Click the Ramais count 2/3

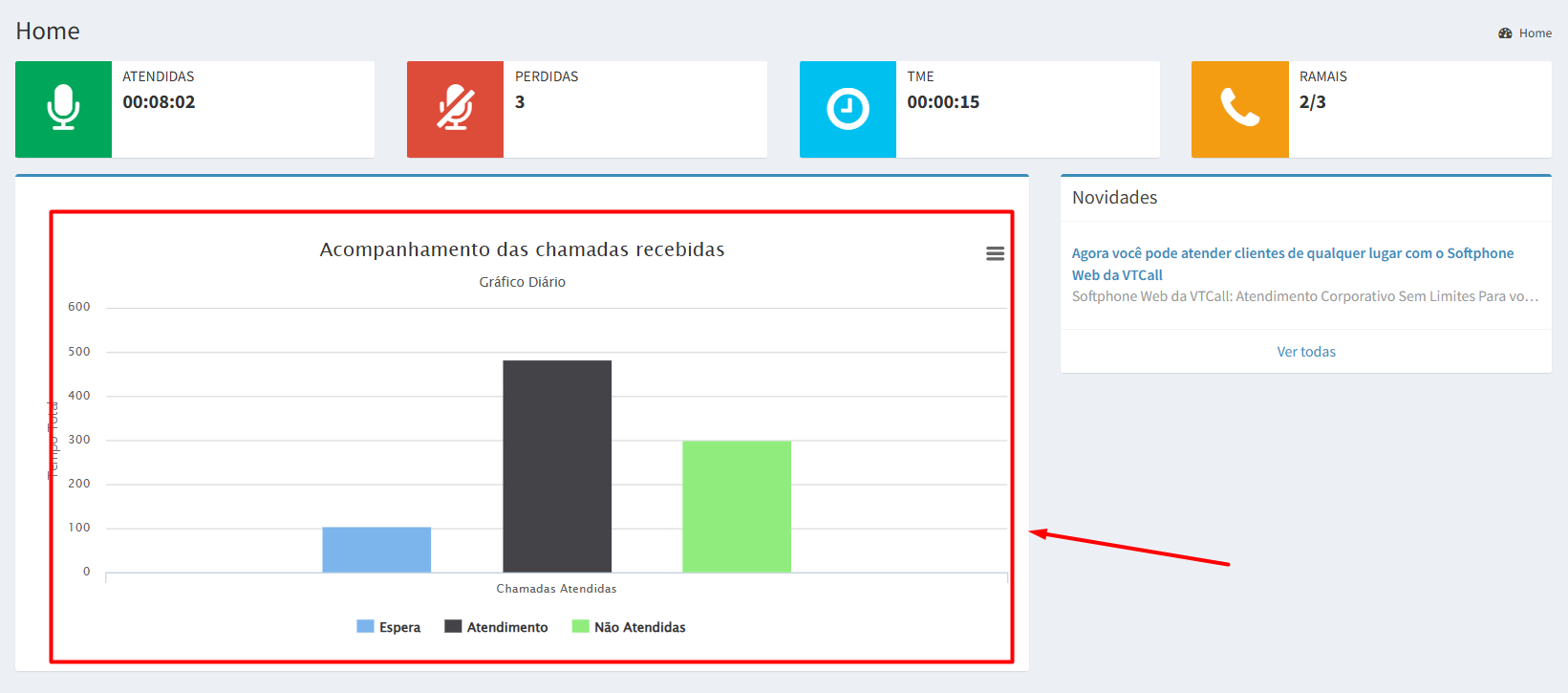1312,102
